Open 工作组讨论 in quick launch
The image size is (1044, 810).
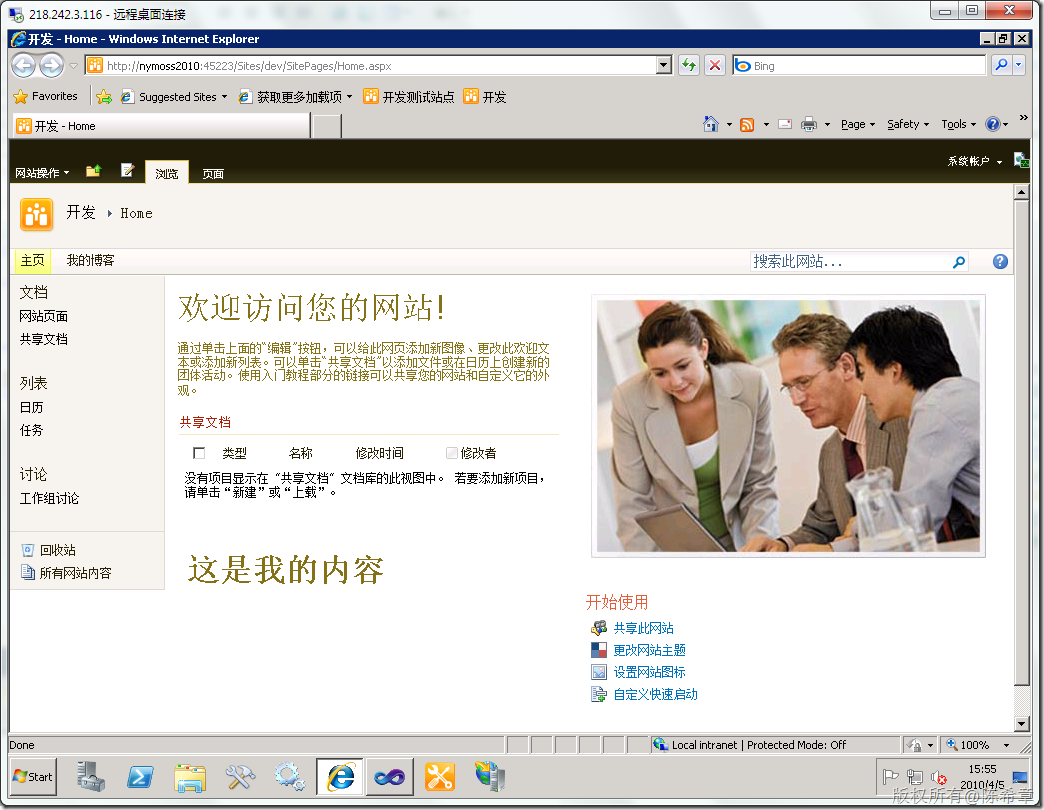coord(49,499)
